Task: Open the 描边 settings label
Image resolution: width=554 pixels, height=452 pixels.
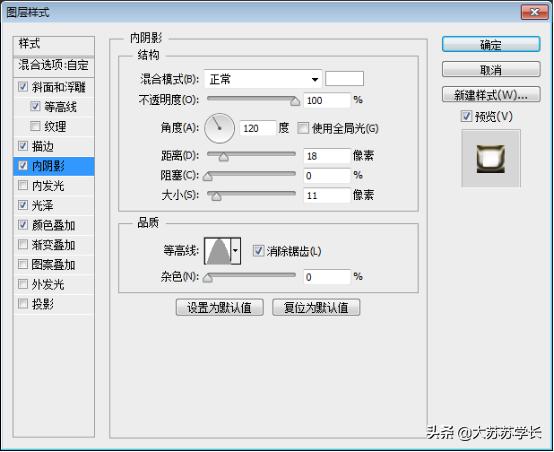Action: 43,146
